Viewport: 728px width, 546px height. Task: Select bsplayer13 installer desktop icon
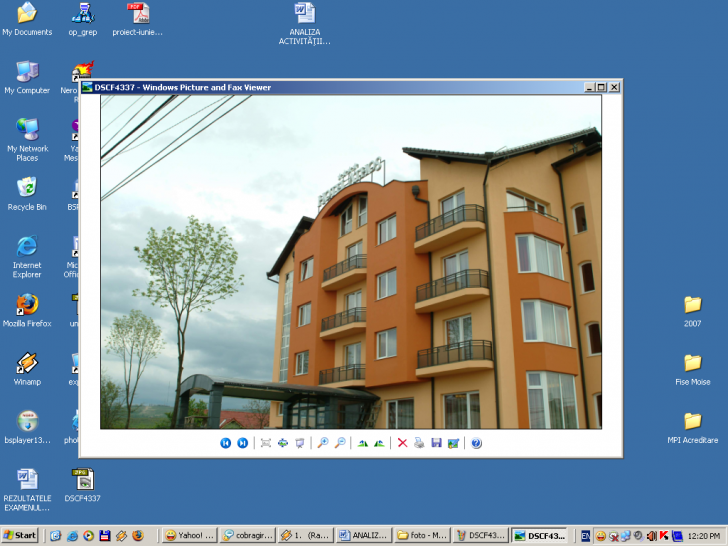(x=27, y=427)
